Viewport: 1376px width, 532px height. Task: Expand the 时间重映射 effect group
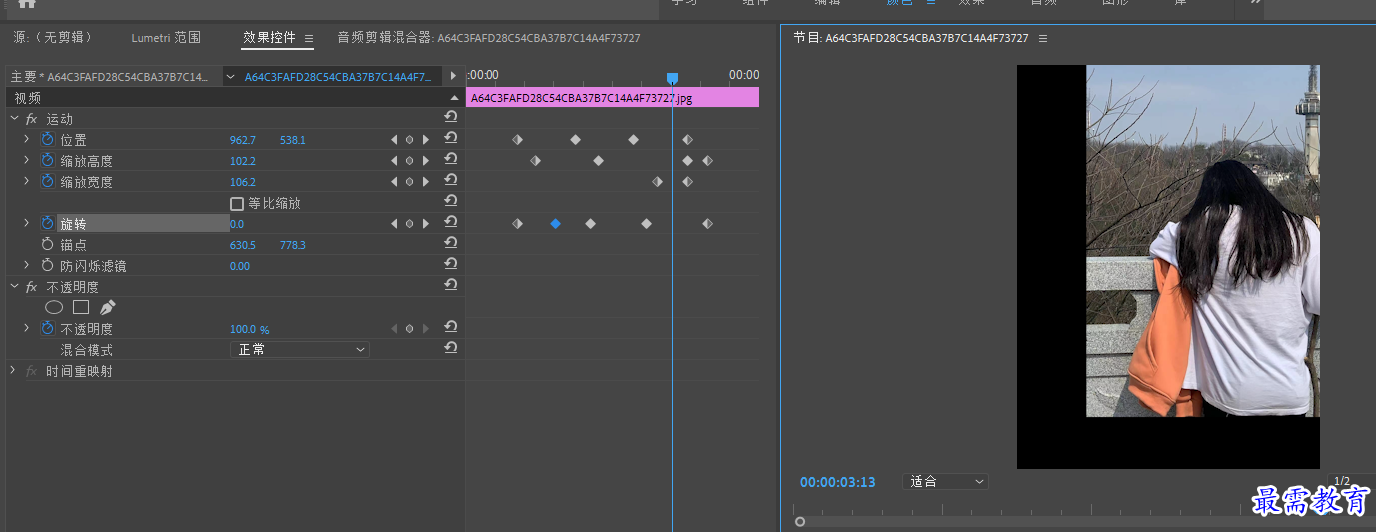(14, 371)
